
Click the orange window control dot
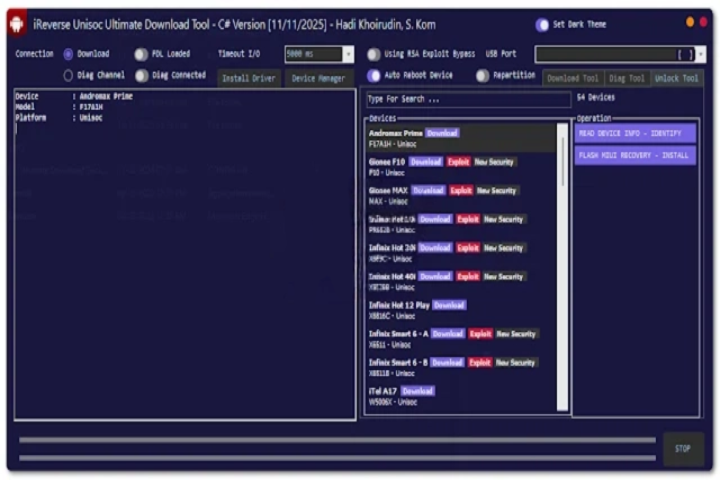[690, 22]
